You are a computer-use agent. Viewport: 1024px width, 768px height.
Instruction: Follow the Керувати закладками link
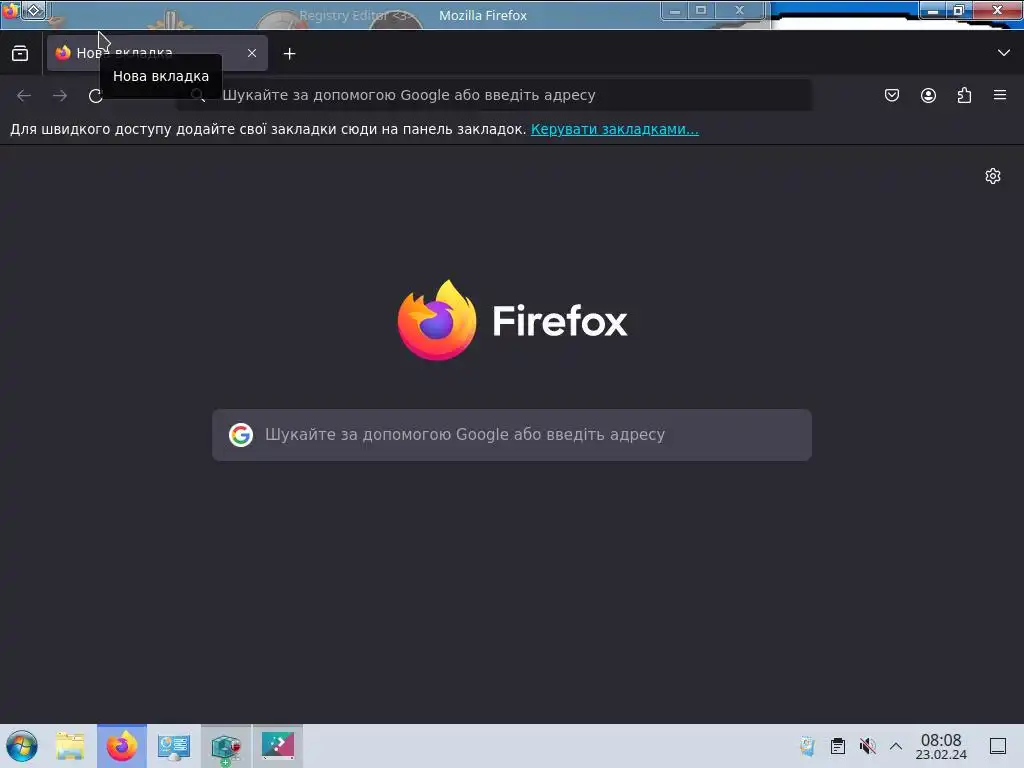point(615,129)
